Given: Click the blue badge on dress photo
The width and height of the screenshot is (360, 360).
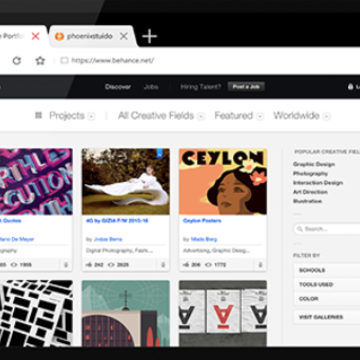Looking at the screenshot, I should tap(159, 153).
